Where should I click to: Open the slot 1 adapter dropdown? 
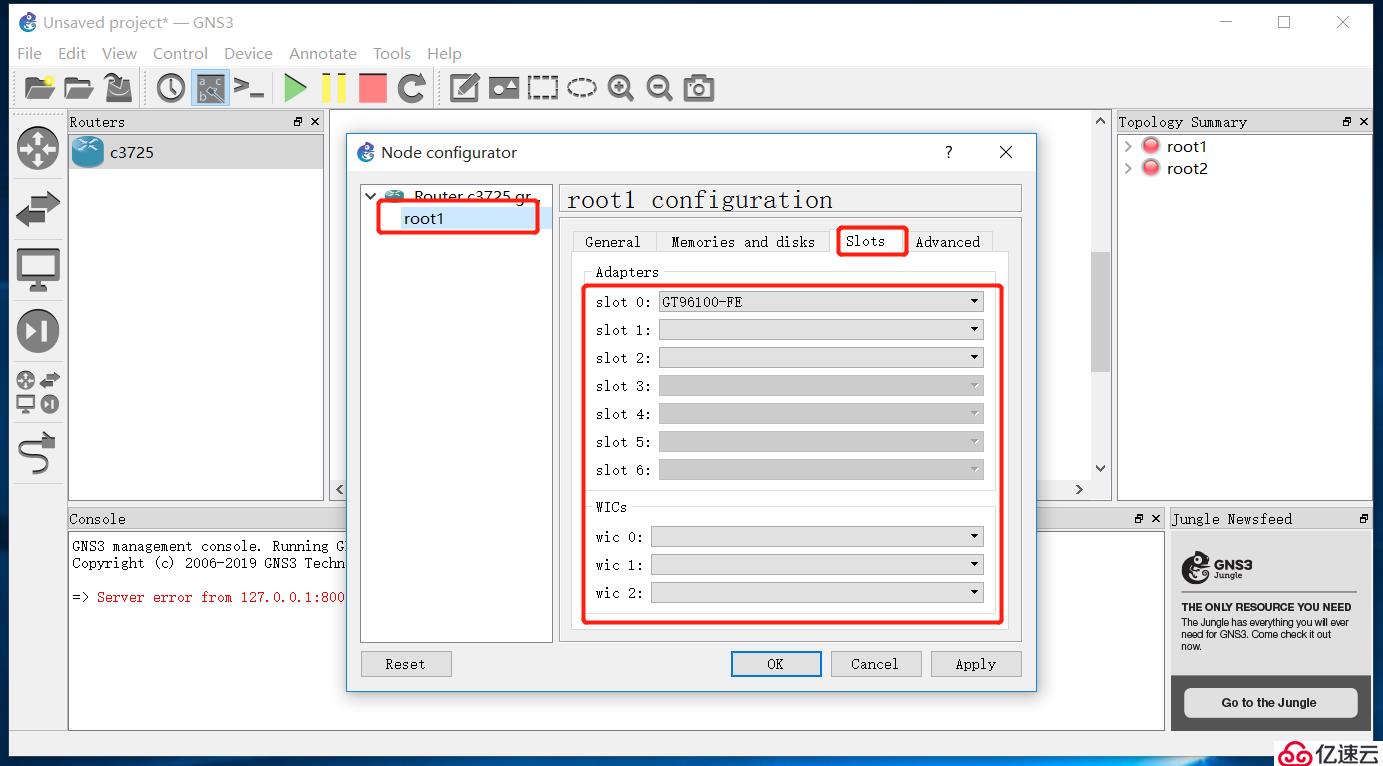tap(821, 330)
